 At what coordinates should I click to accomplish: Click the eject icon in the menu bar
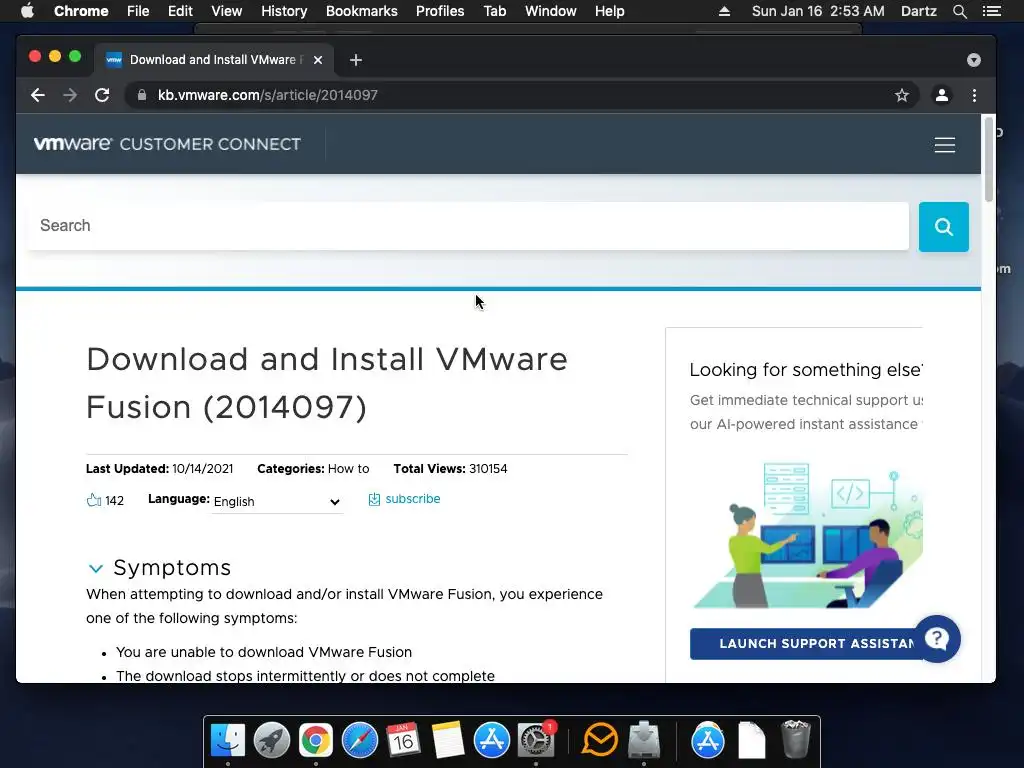tap(724, 11)
